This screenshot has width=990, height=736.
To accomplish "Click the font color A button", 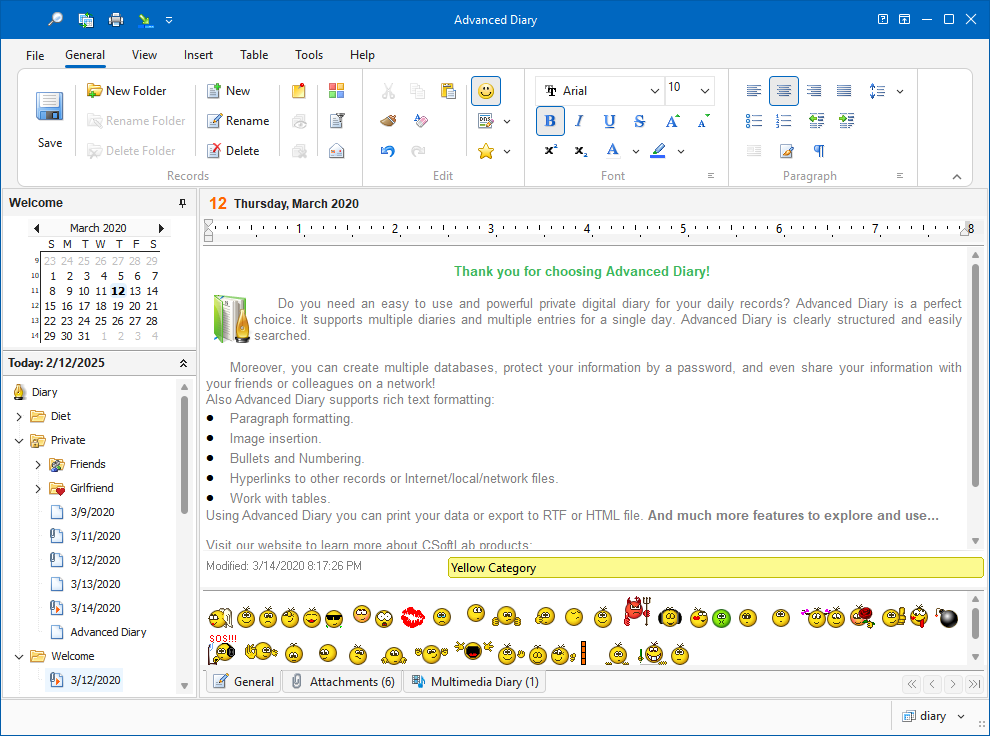I will pyautogui.click(x=612, y=151).
